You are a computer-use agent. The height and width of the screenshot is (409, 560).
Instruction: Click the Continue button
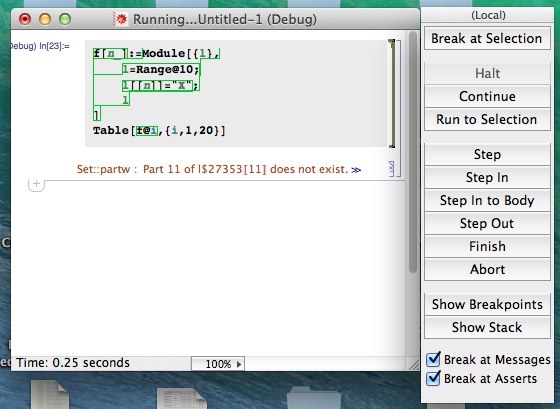click(x=487, y=96)
